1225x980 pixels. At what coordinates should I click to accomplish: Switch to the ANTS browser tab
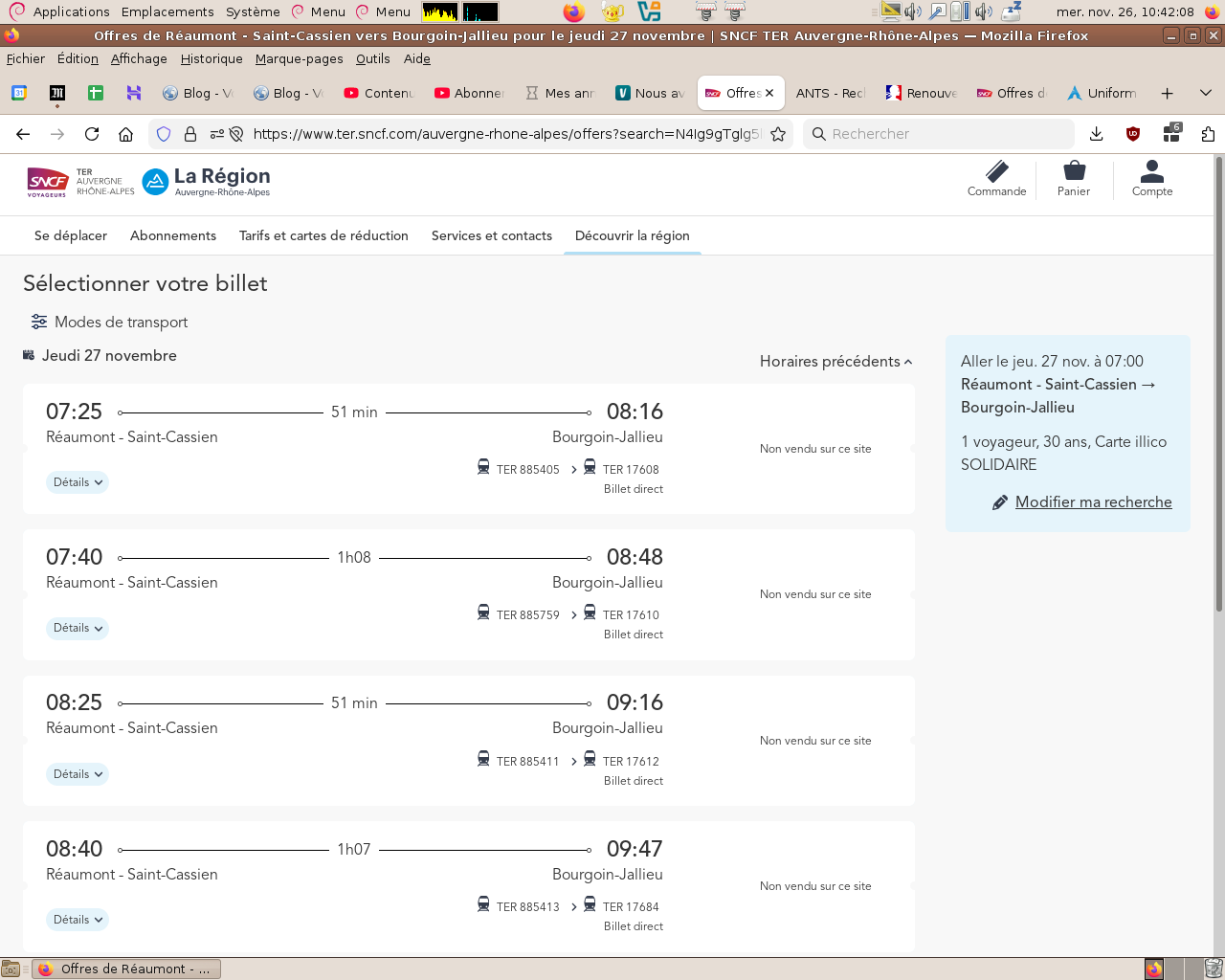click(x=829, y=93)
